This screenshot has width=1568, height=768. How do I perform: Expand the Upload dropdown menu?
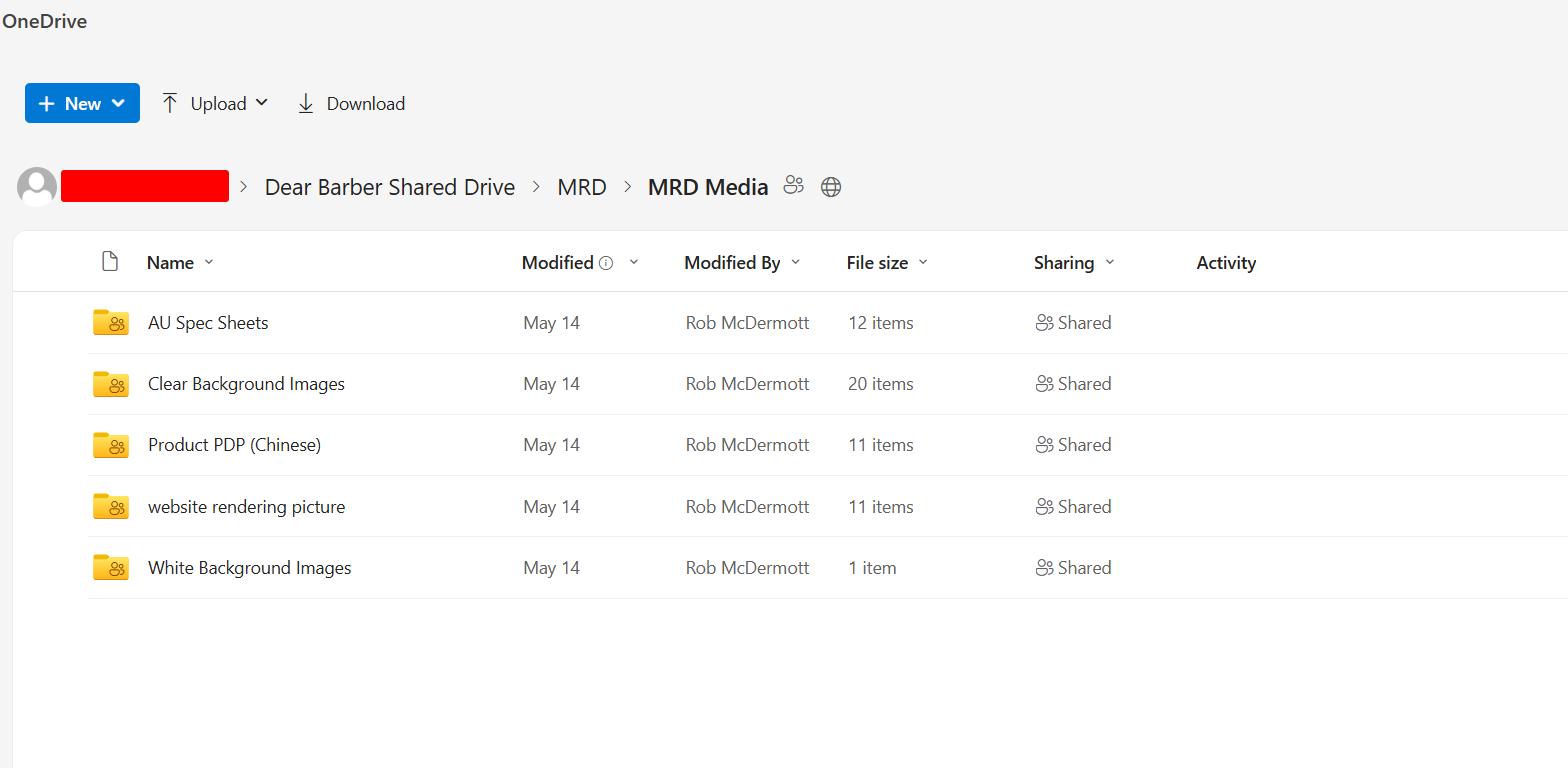point(215,103)
